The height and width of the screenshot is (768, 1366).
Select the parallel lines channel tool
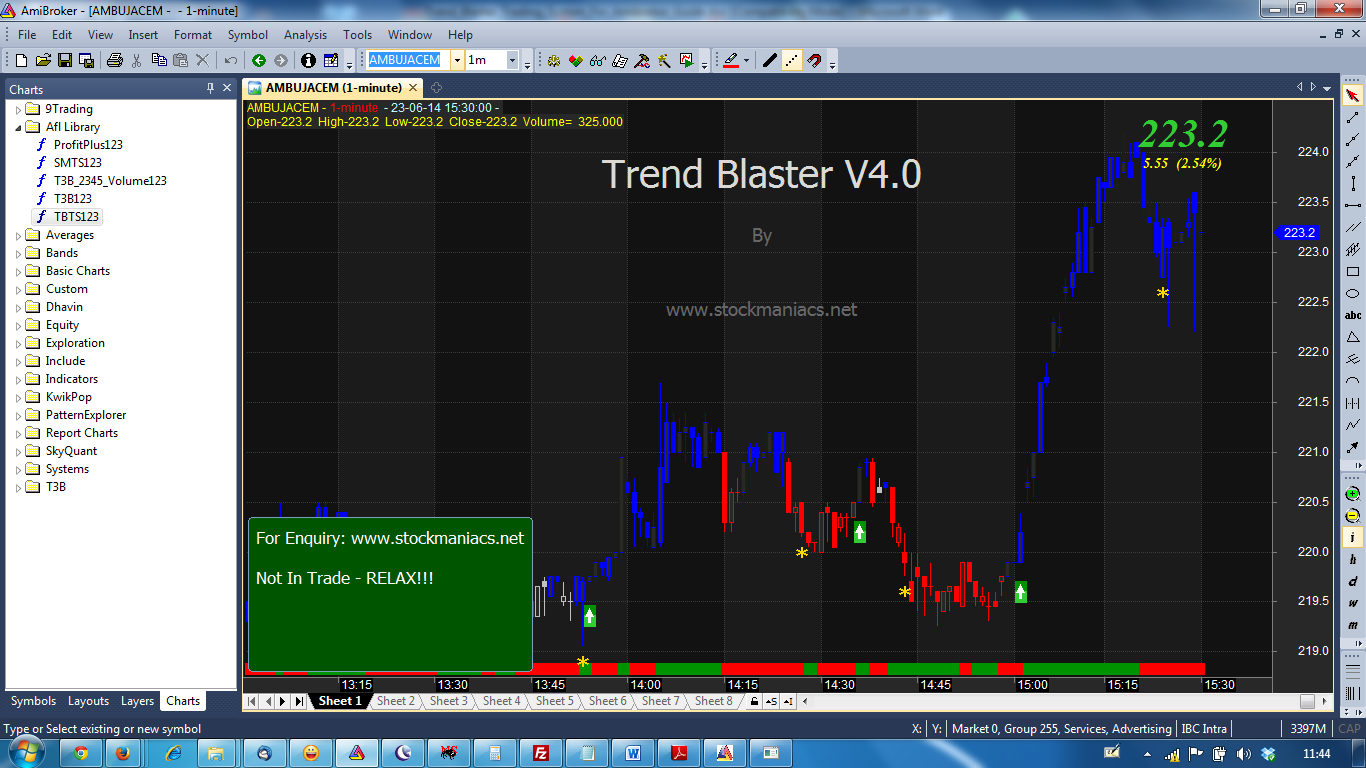[x=1353, y=228]
